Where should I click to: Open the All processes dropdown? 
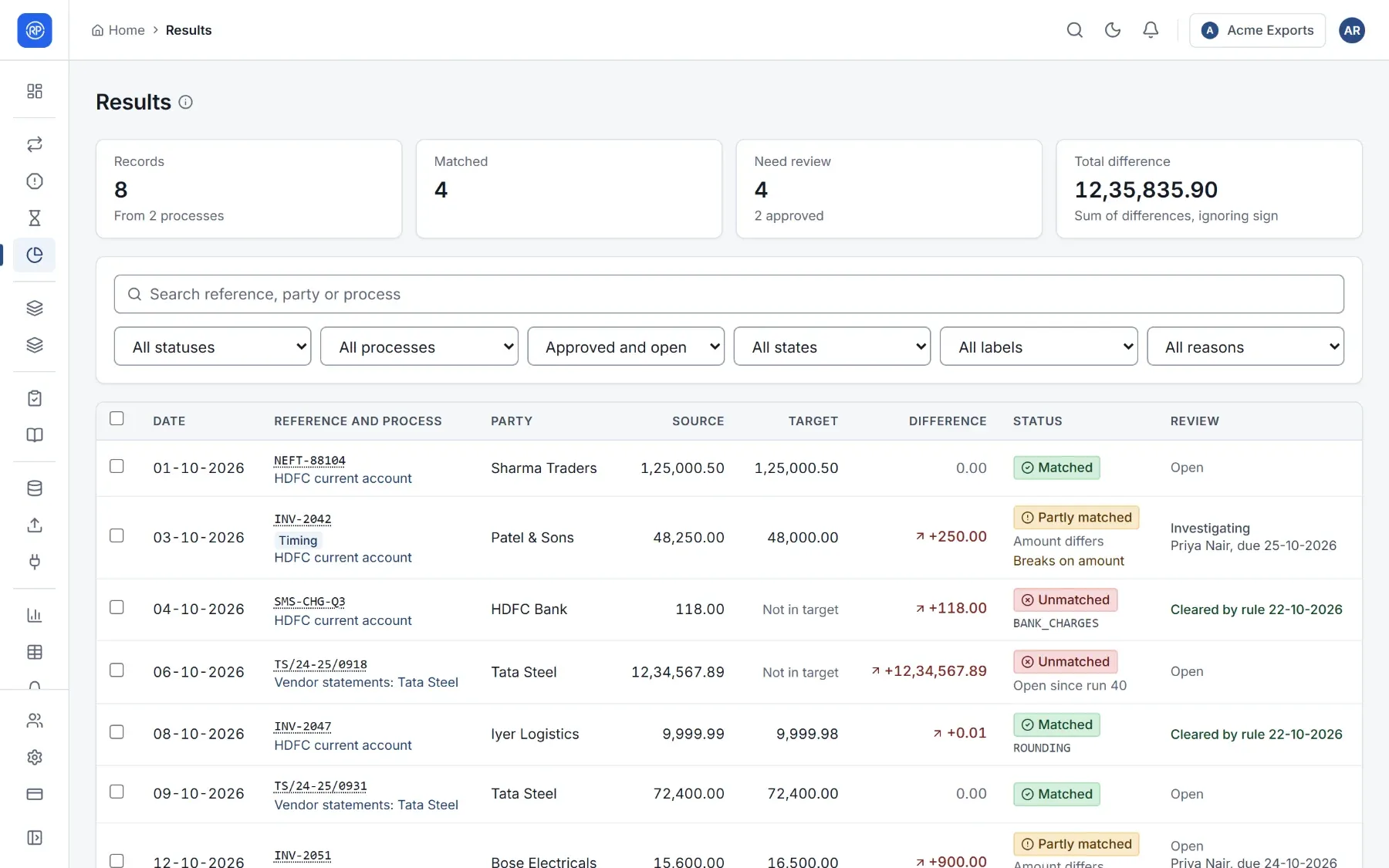click(419, 346)
